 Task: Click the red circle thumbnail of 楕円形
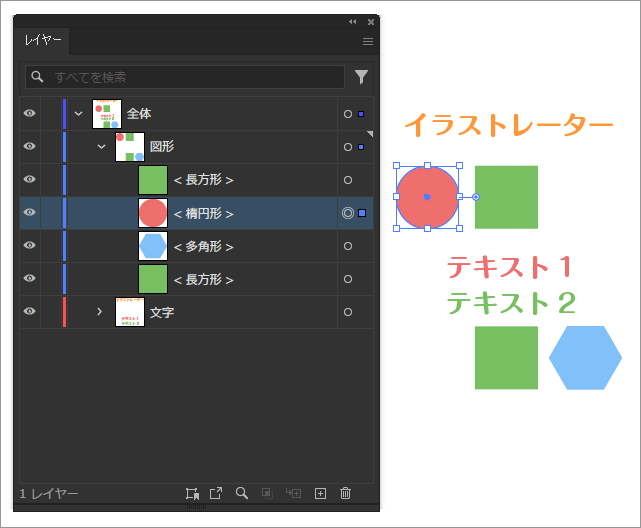153,213
